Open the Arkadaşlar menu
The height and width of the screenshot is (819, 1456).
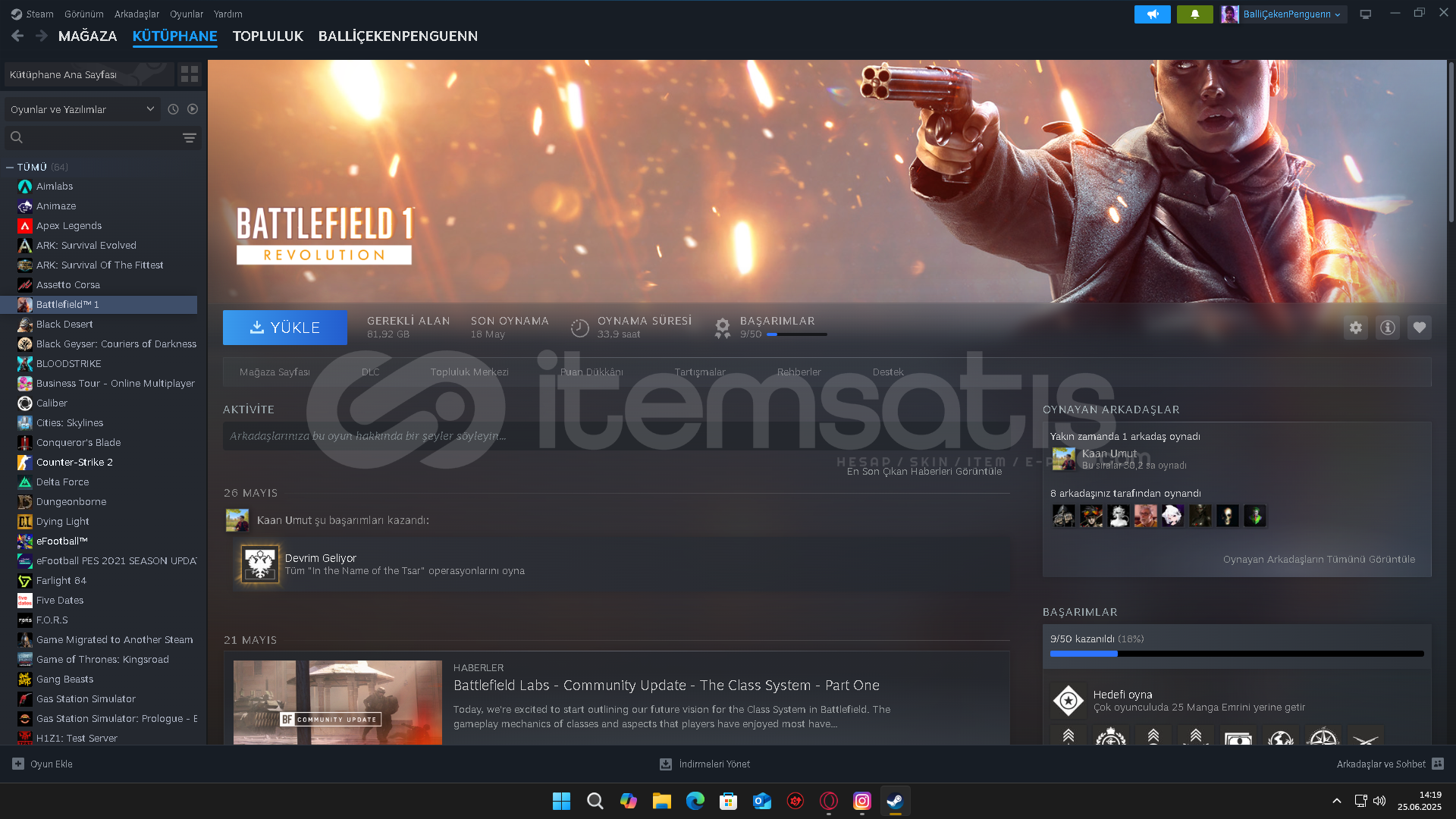click(136, 14)
